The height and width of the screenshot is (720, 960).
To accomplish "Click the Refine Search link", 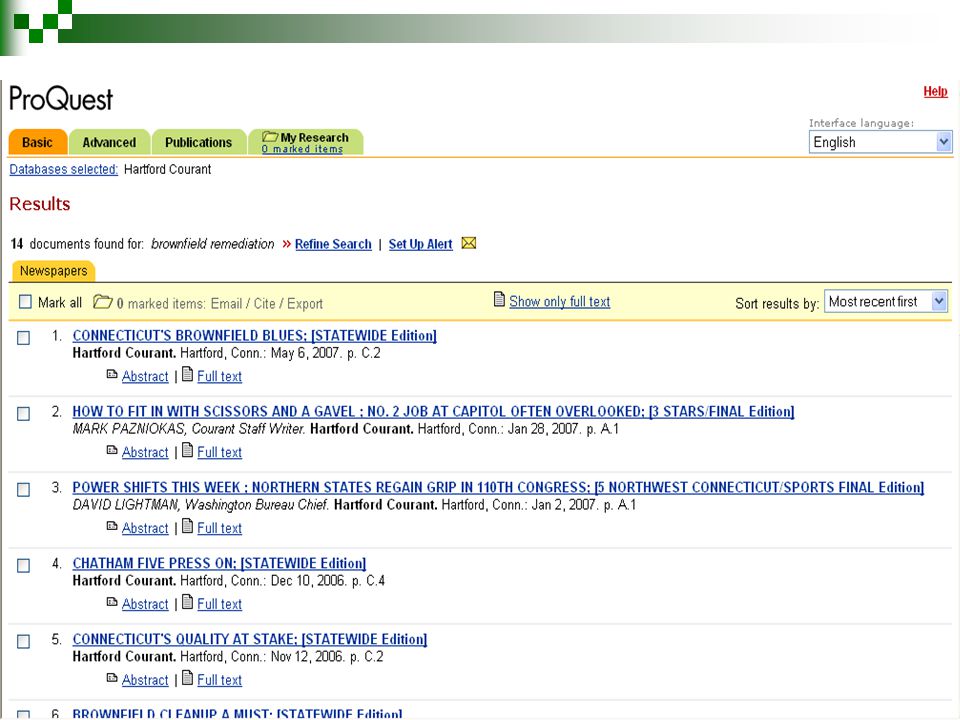I will (333, 244).
